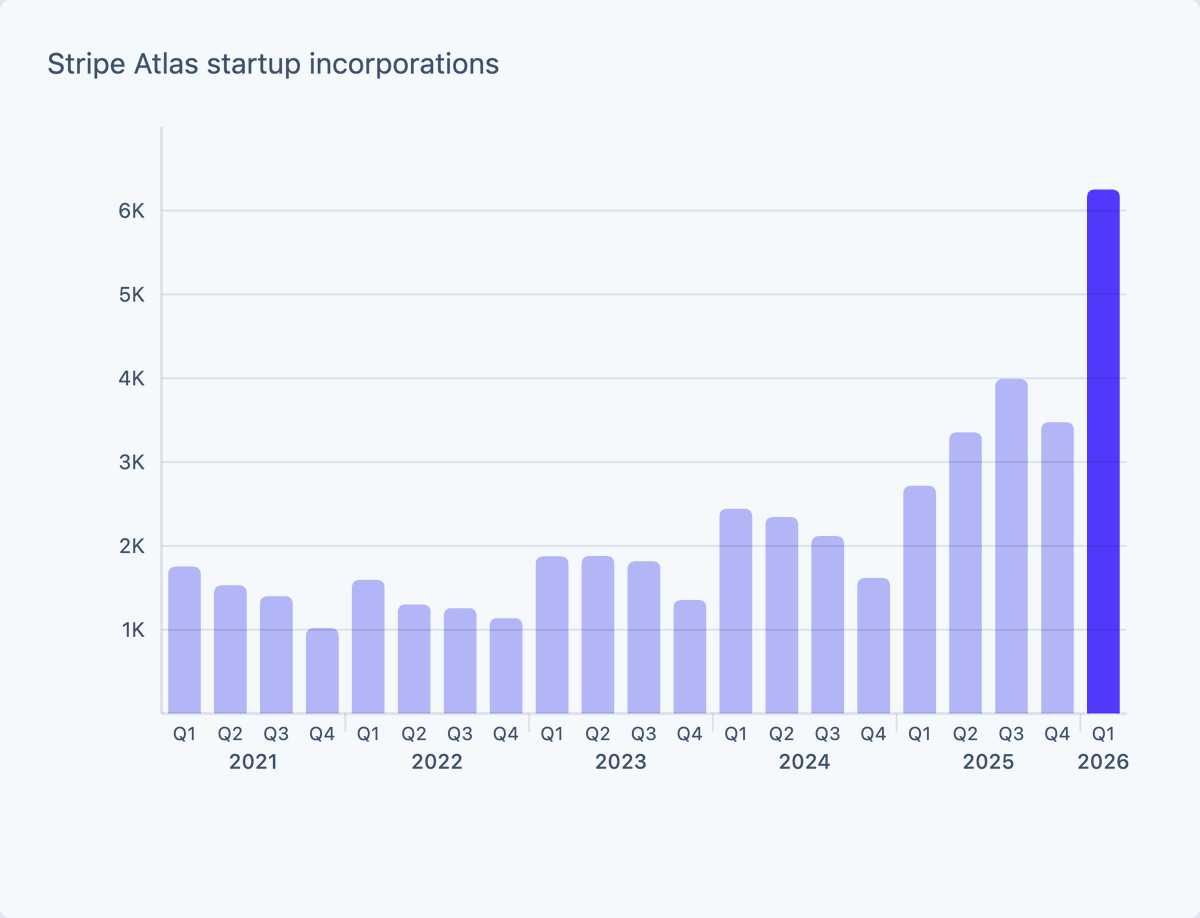
Task: Click the 'Q1' label above 2026
Action: click(x=1103, y=734)
